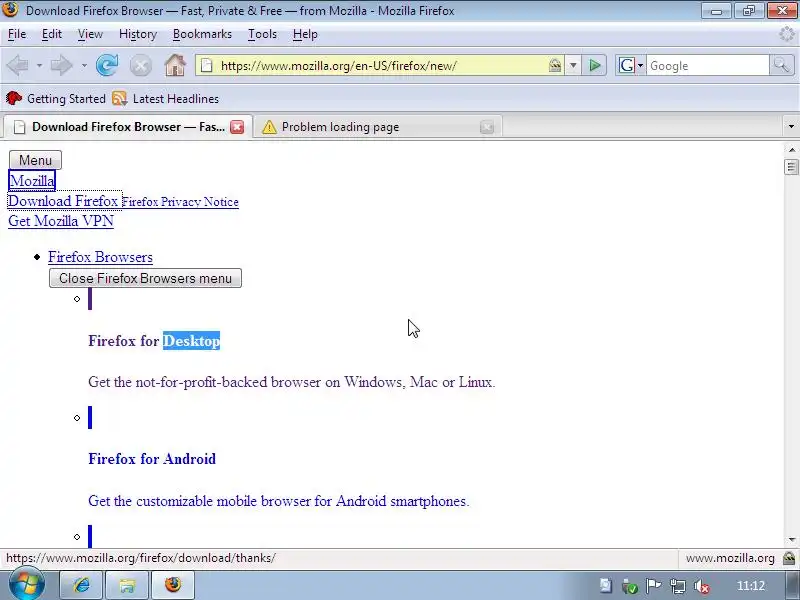Open the Edit menu
Viewport: 800px width, 600px height.
point(52,34)
